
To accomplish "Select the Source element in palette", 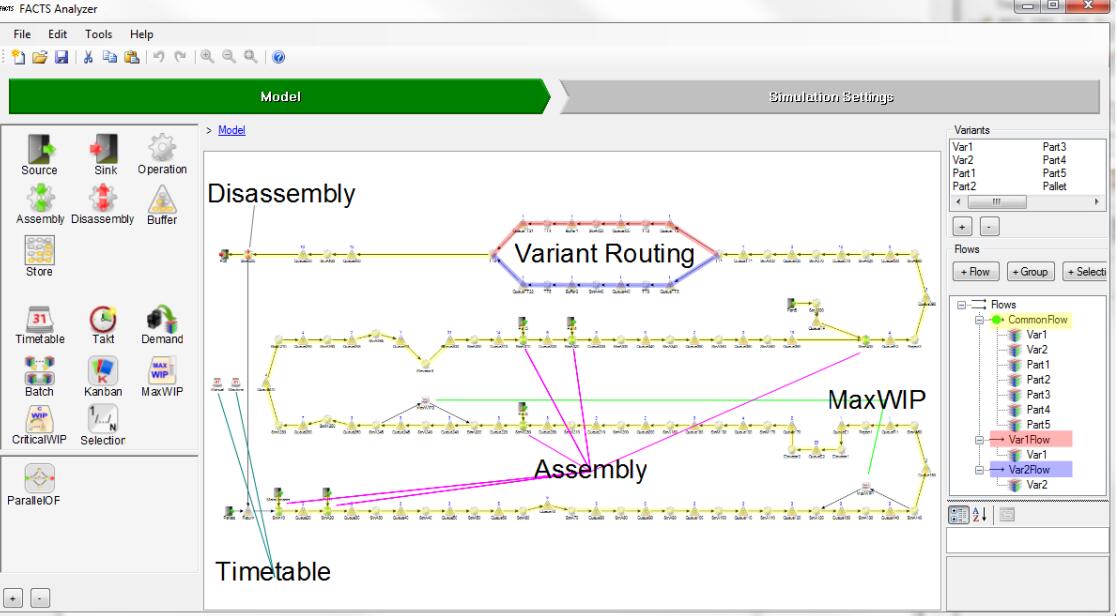I will pos(39,155).
